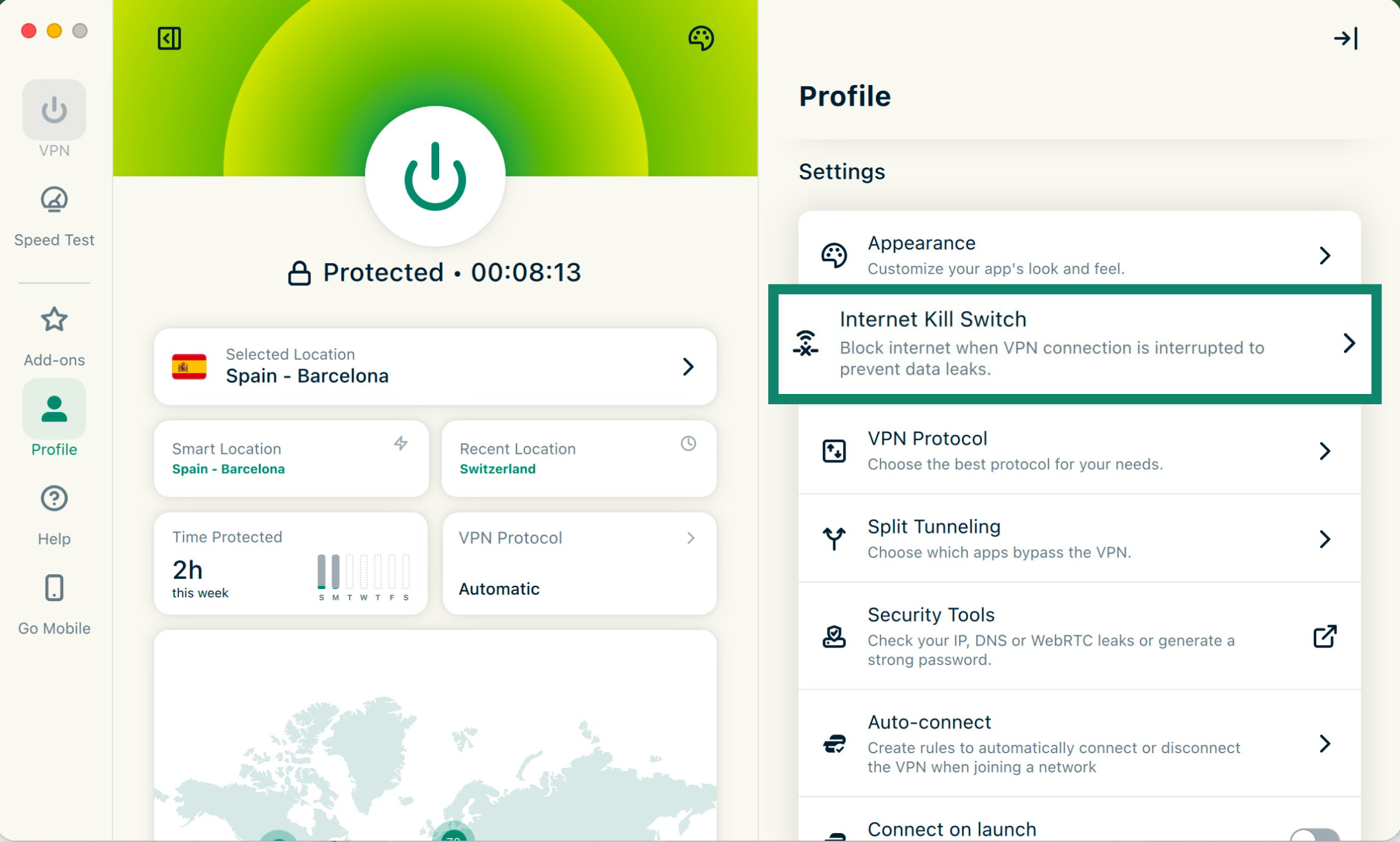Click the large power button to disconnect
Viewport: 1400px width, 842px height.
[435, 176]
